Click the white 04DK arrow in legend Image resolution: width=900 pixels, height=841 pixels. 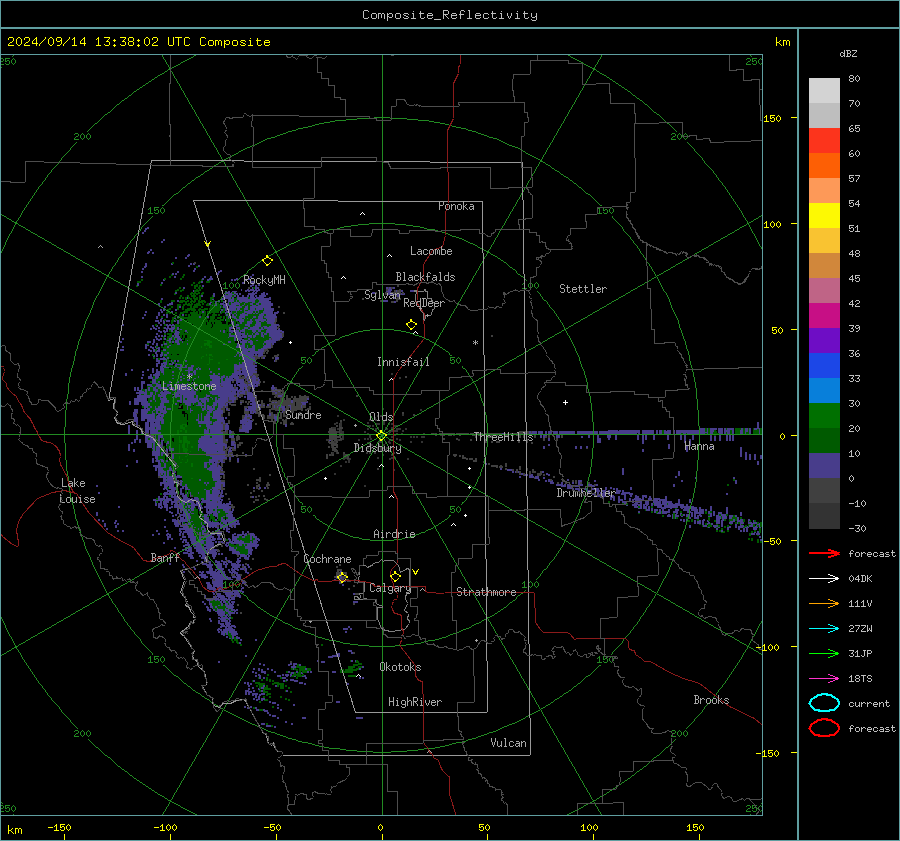click(824, 579)
